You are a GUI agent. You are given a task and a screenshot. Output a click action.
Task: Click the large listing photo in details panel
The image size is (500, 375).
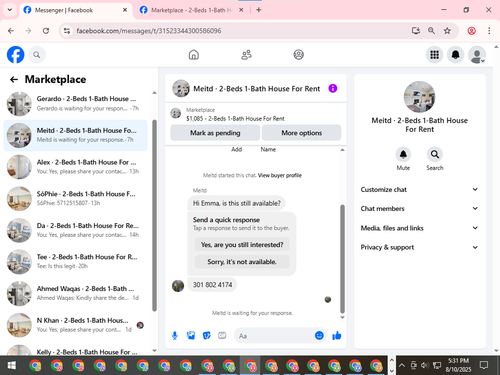click(419, 97)
